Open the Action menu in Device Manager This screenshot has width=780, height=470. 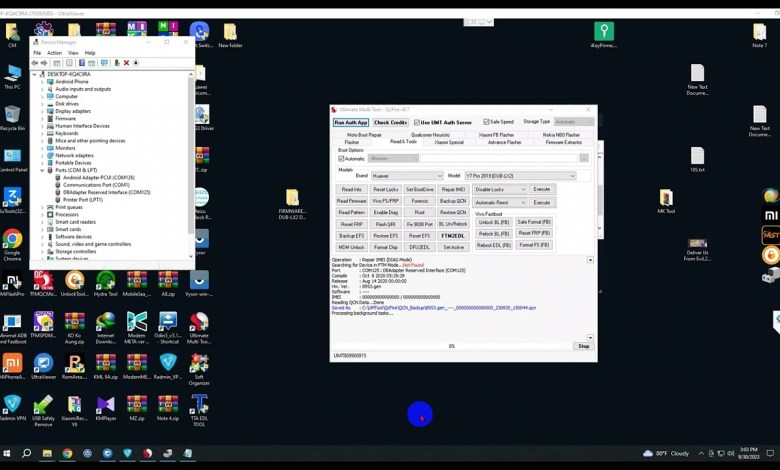point(54,53)
